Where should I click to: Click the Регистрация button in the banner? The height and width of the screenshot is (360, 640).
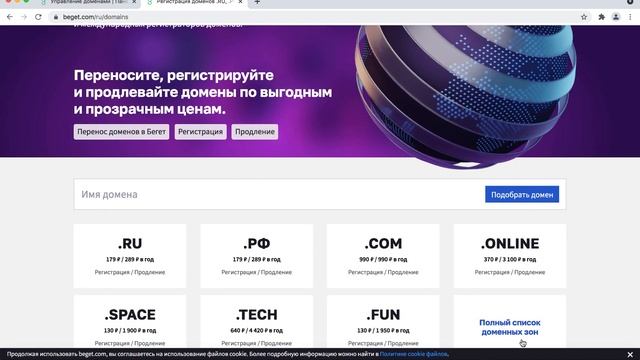tap(200, 132)
